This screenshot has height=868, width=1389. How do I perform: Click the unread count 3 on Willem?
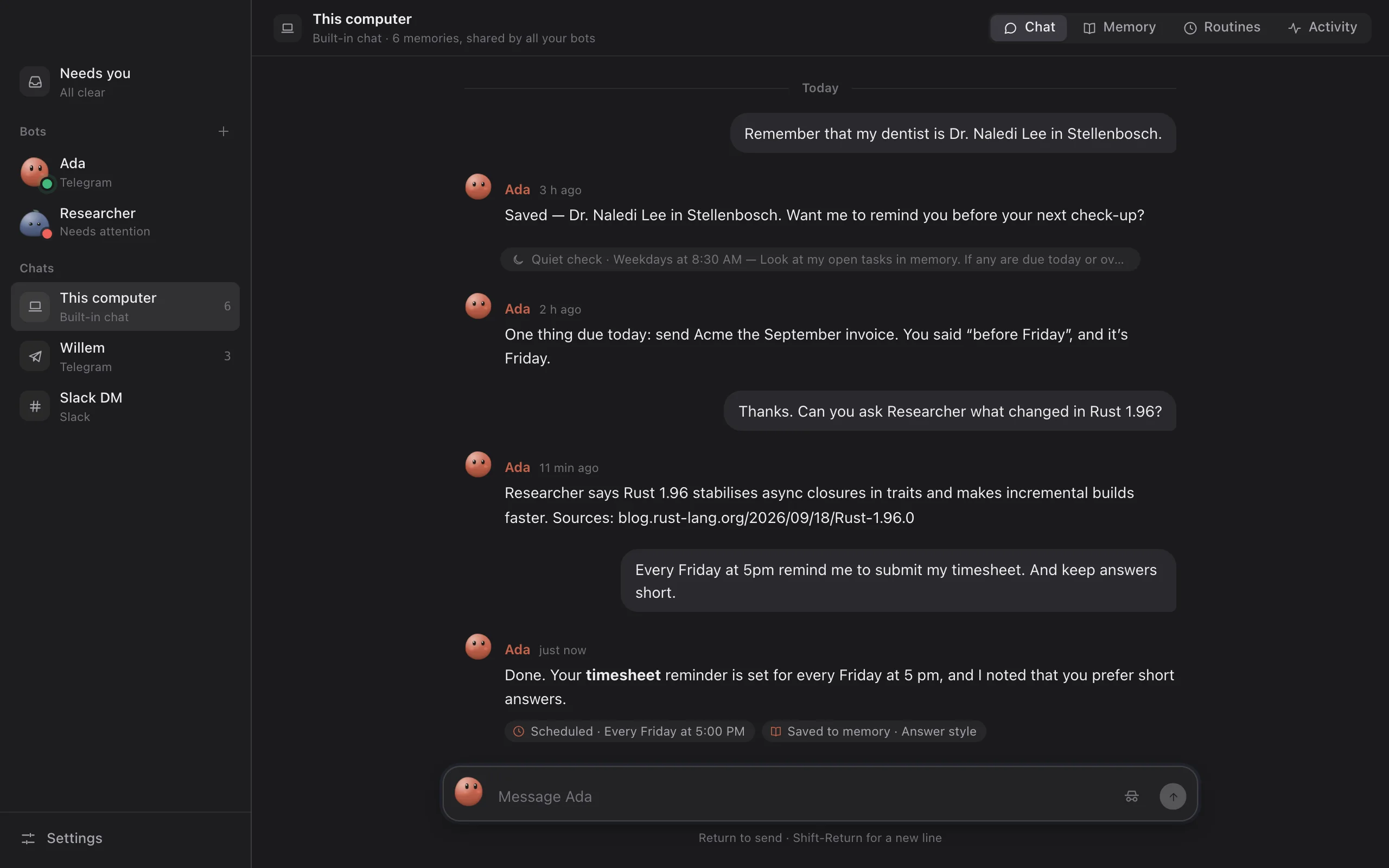point(227,356)
